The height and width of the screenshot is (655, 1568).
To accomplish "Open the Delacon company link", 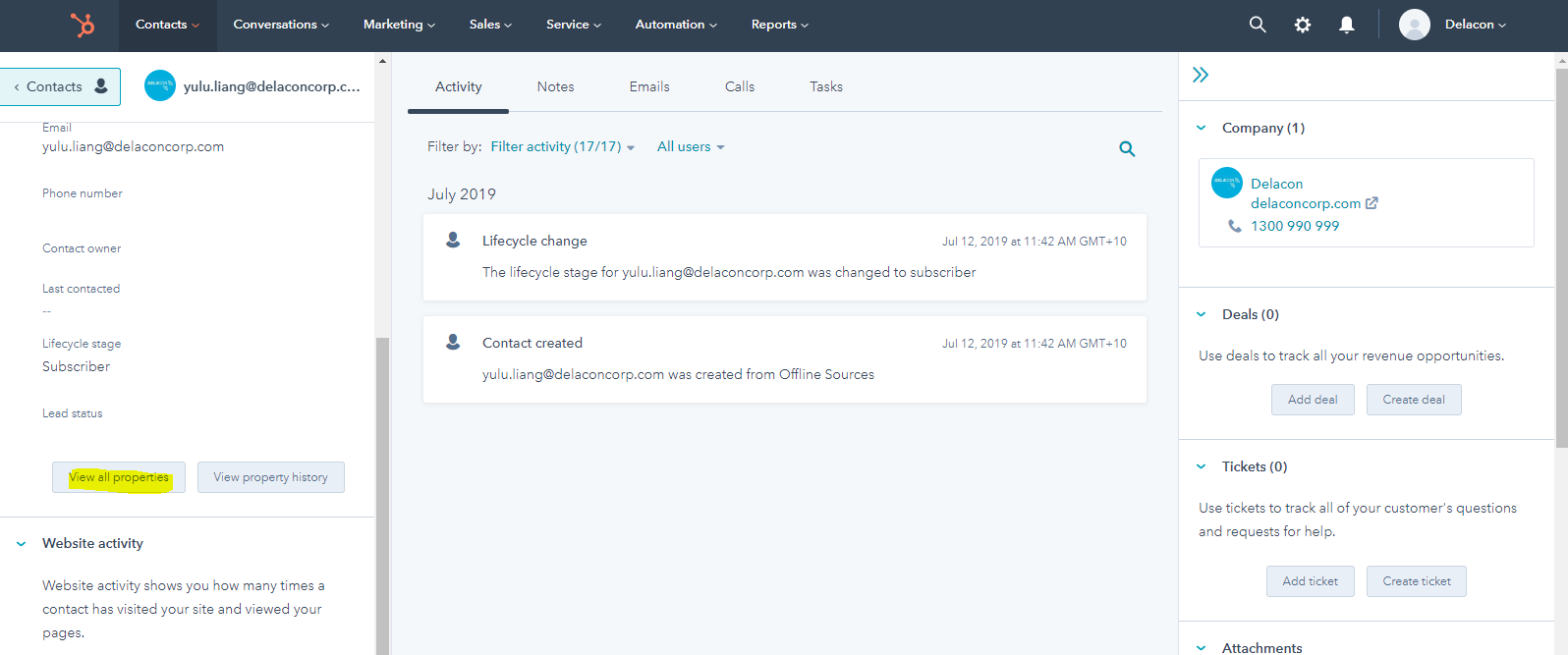I will [1276, 184].
